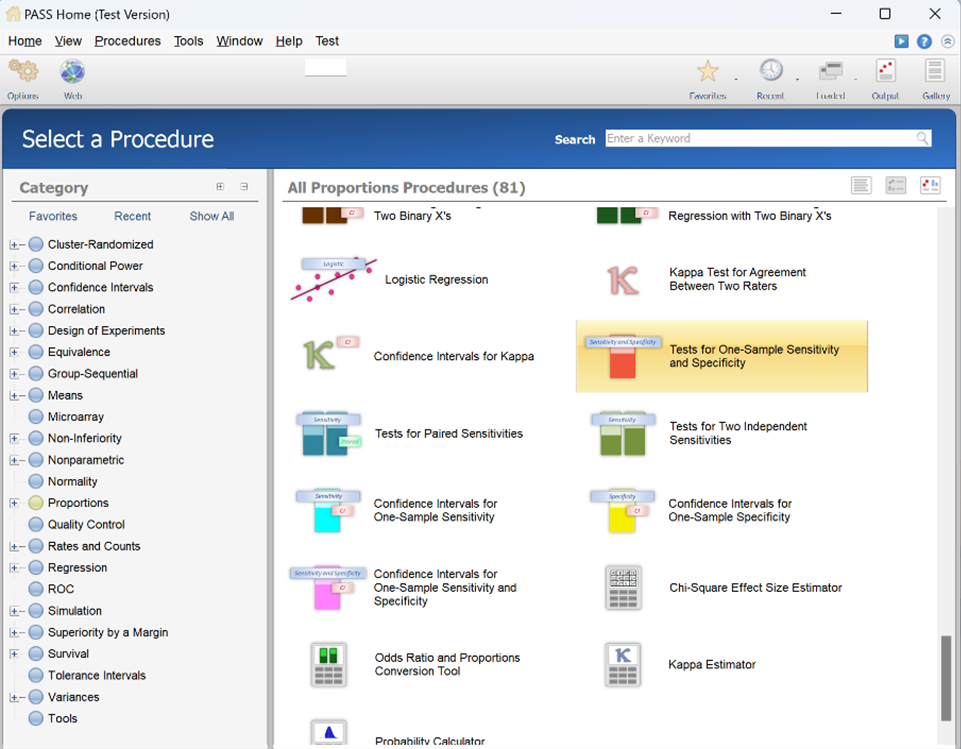The image size is (961, 749).
Task: Open the View menu
Action: 68,41
